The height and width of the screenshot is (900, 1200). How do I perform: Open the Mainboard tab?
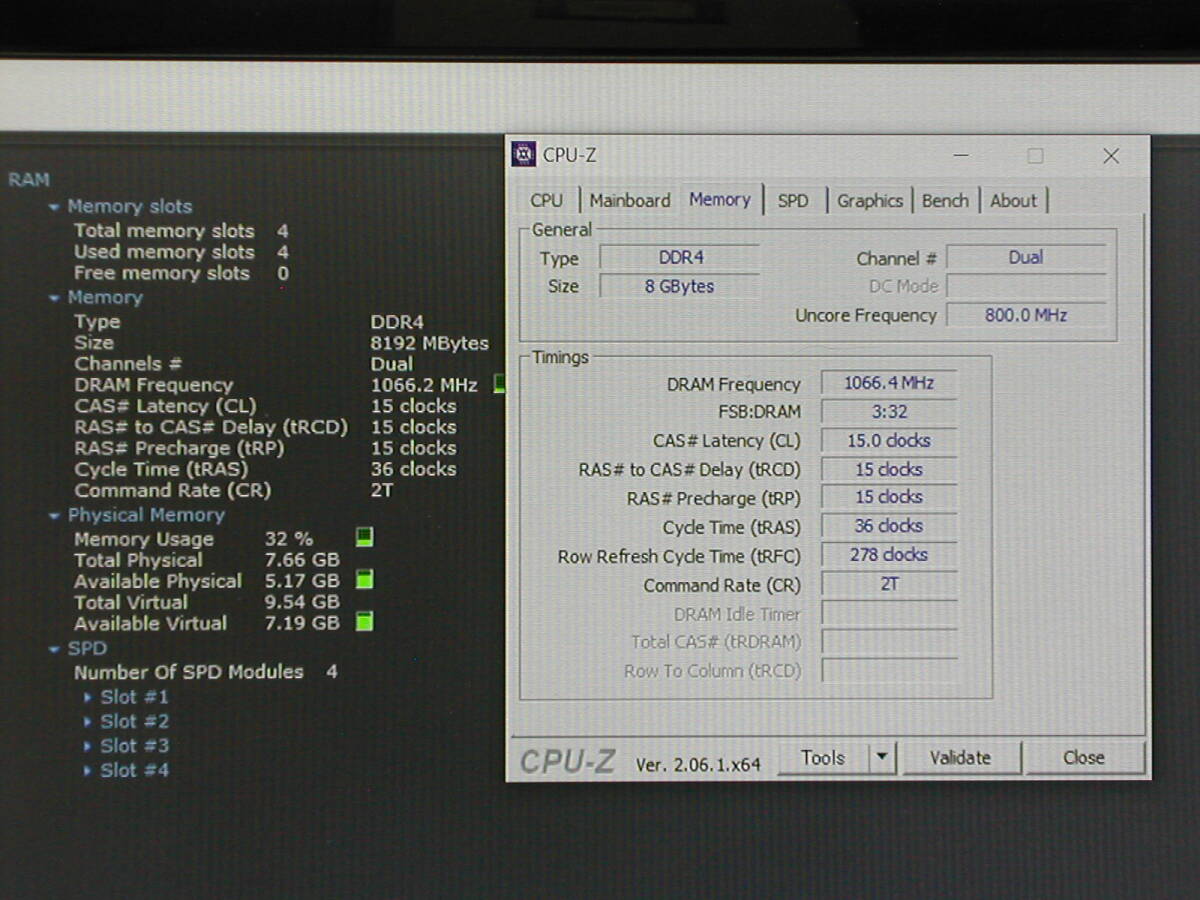click(630, 200)
